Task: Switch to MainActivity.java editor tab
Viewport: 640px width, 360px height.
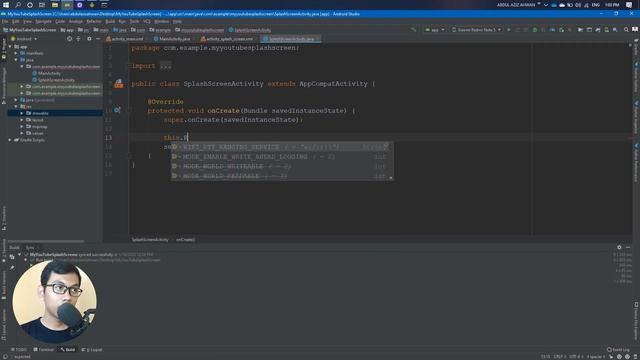Action: (172, 39)
